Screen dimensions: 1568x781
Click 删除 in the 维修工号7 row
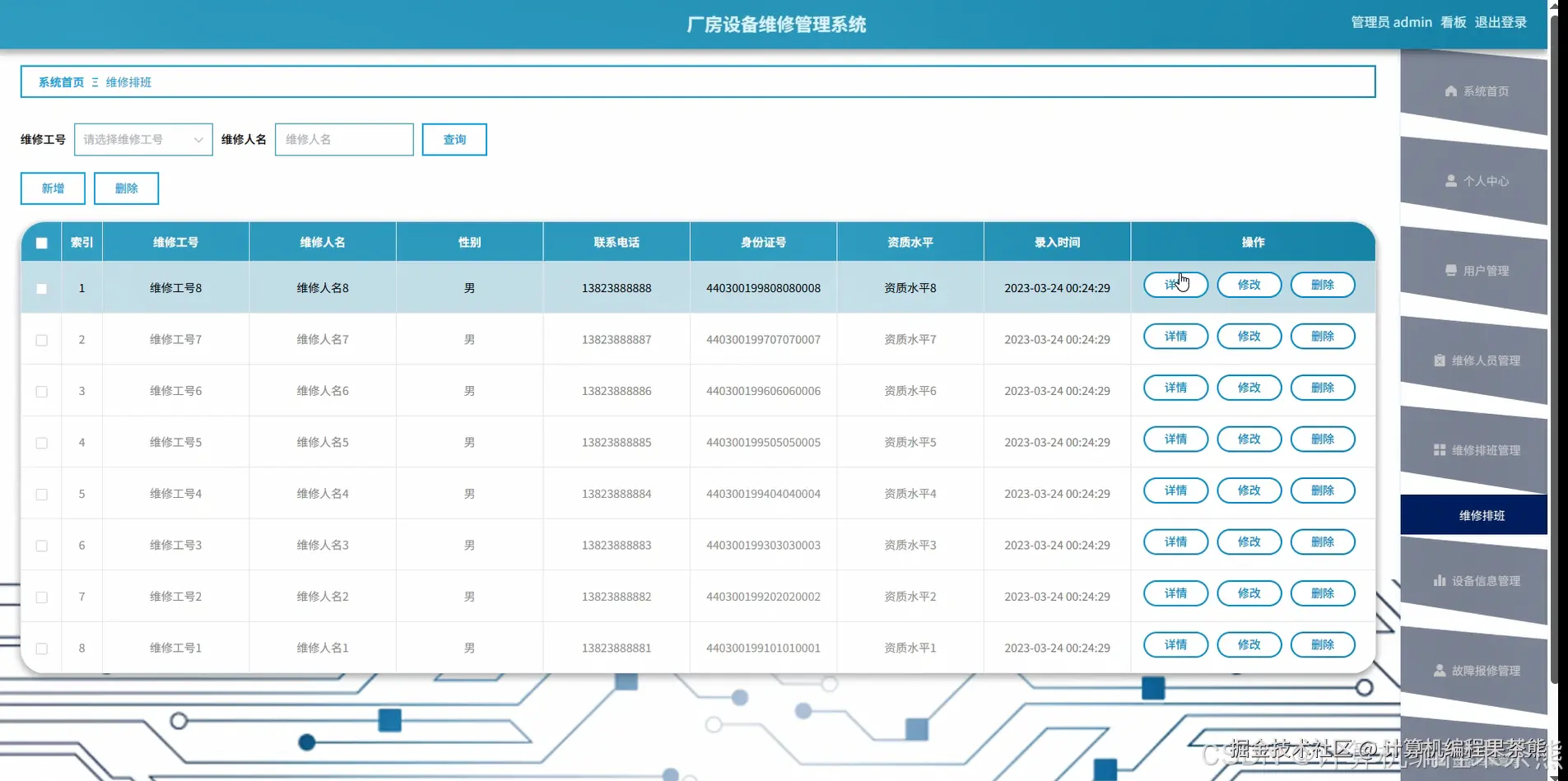[1322, 337]
